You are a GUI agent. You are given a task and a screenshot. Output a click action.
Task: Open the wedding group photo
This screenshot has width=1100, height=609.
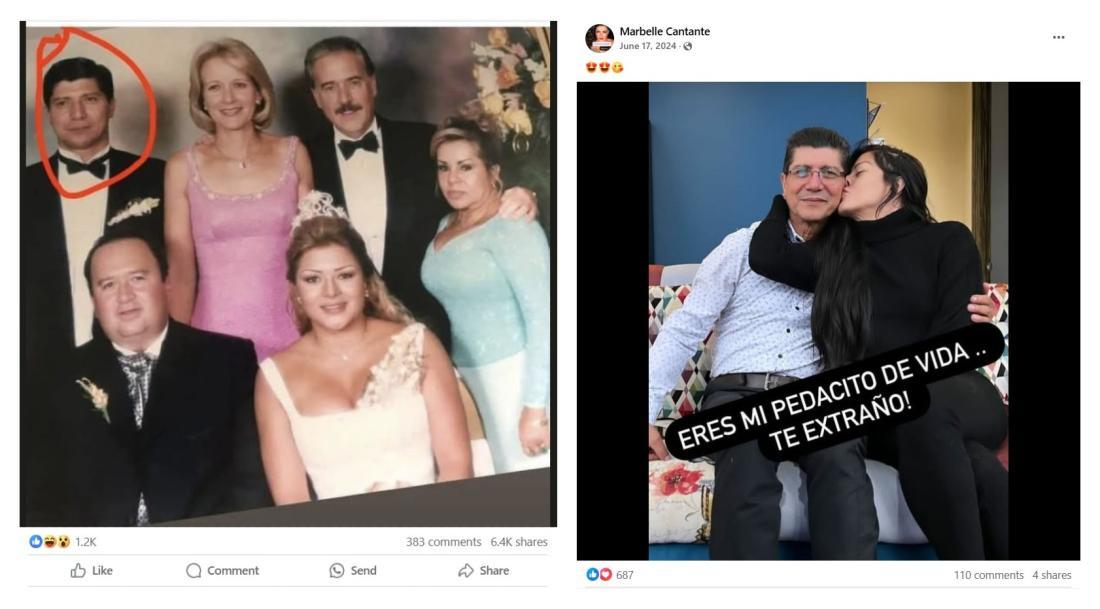288,274
